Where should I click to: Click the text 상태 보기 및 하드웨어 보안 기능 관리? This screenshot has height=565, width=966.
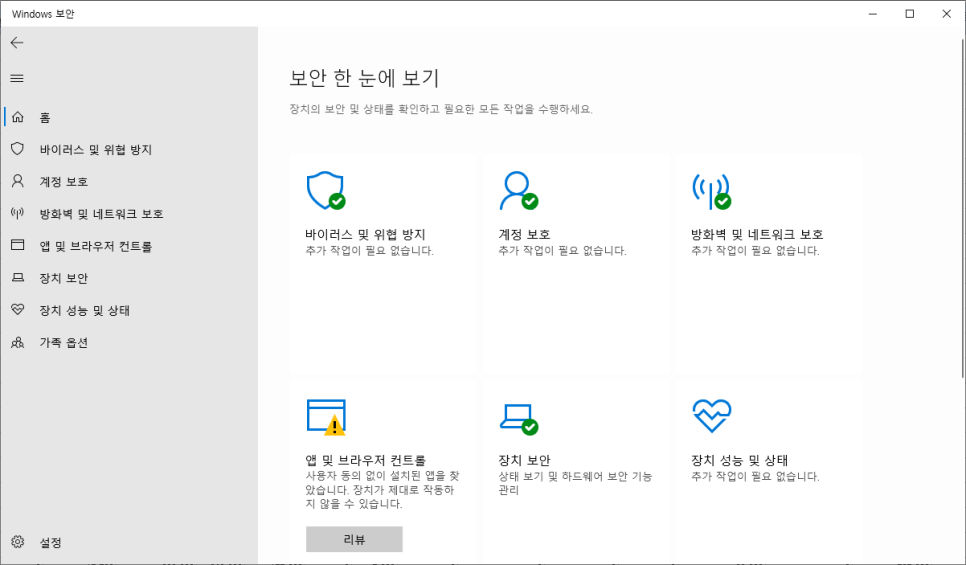575,483
